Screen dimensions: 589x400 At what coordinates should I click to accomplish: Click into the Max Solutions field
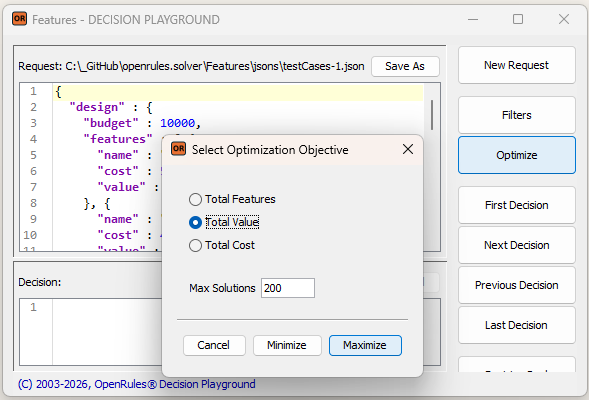(288, 288)
